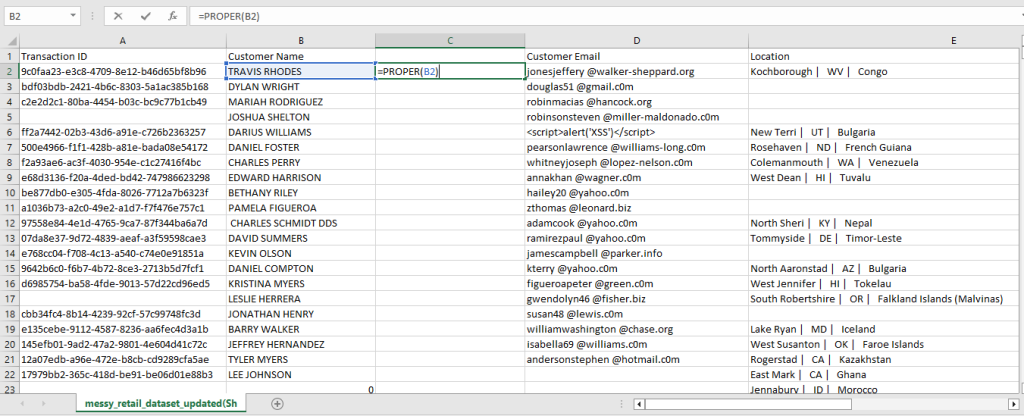Select transaction ID starting 17979bb2
The image size is (1024, 416).
coord(123,375)
